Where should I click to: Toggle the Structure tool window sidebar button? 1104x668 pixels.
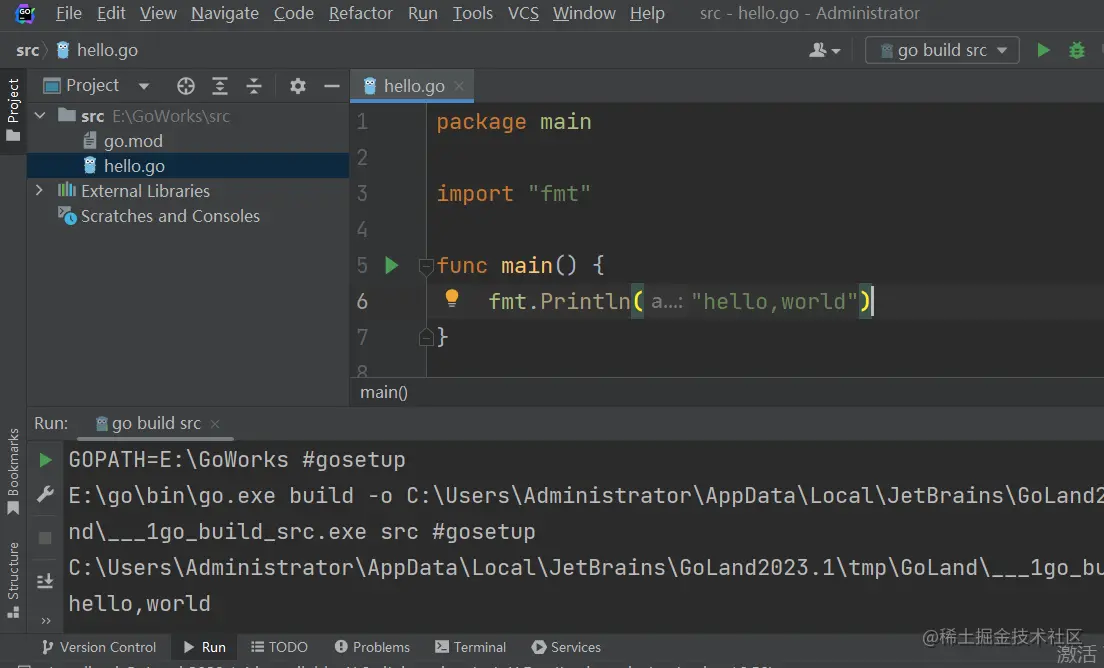pyautogui.click(x=13, y=580)
